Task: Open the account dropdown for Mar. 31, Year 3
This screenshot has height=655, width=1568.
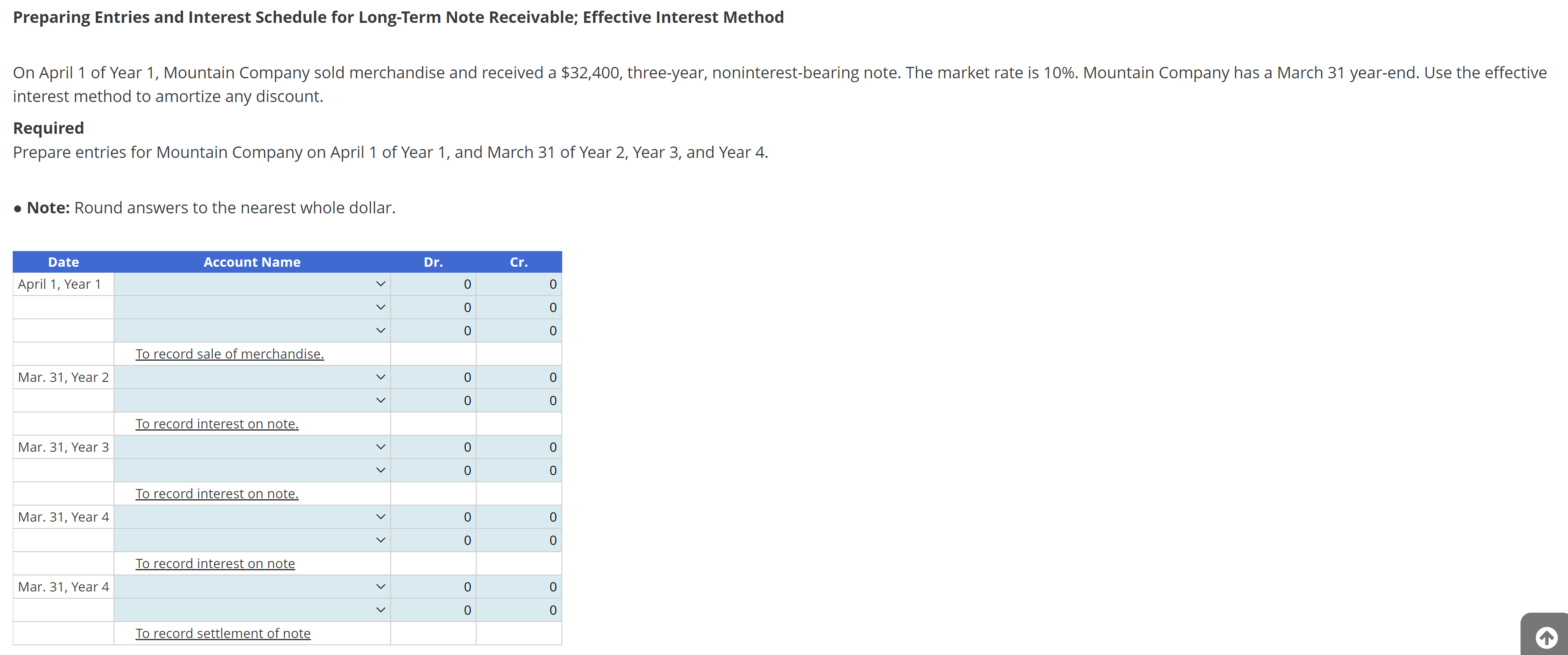Action: click(x=380, y=447)
